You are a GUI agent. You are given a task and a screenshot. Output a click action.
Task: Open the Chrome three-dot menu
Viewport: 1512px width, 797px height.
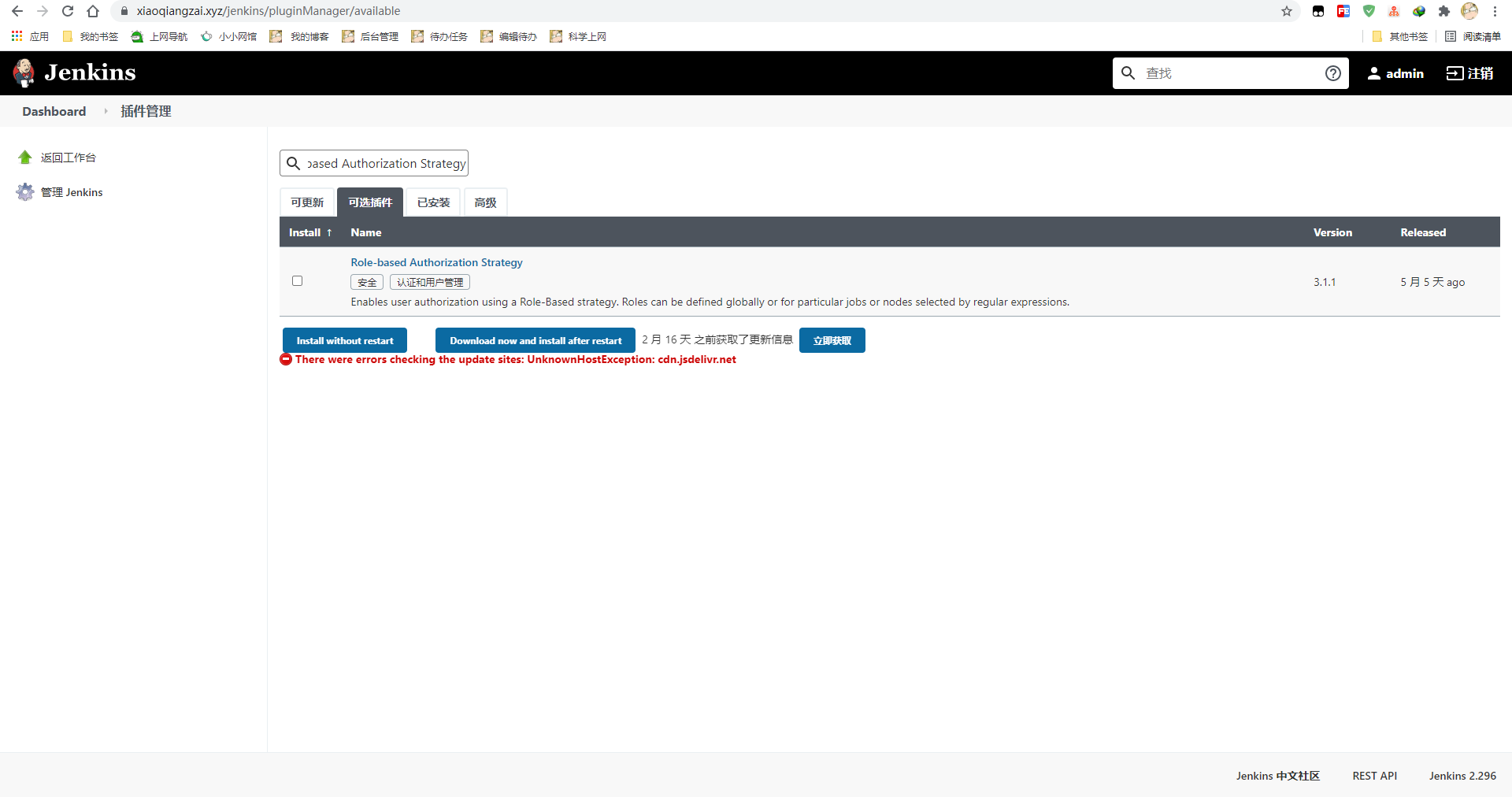tap(1495, 11)
